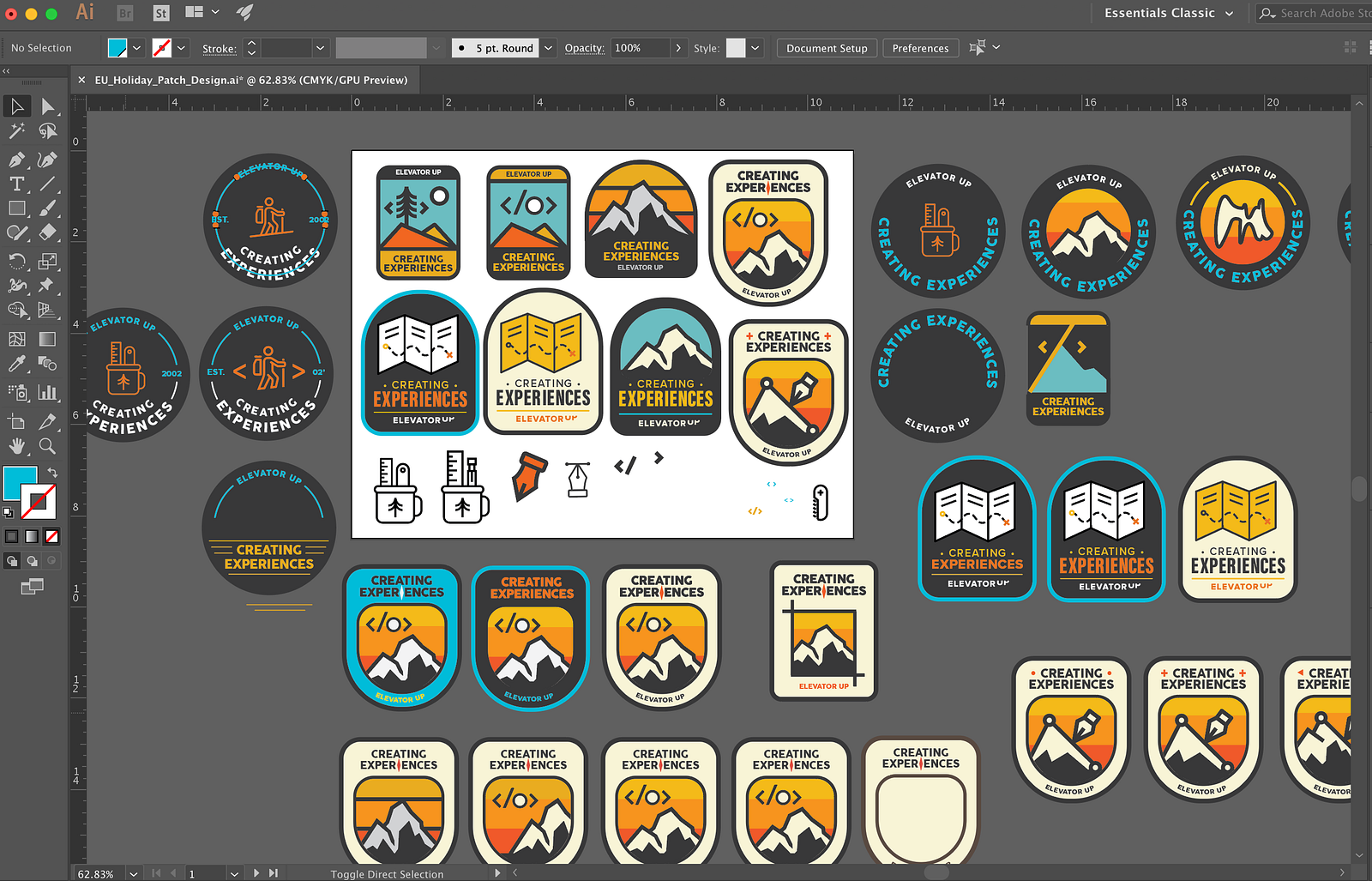Click the cyan Fill color box
Viewport: 1372px width, 881px height.
point(19,483)
